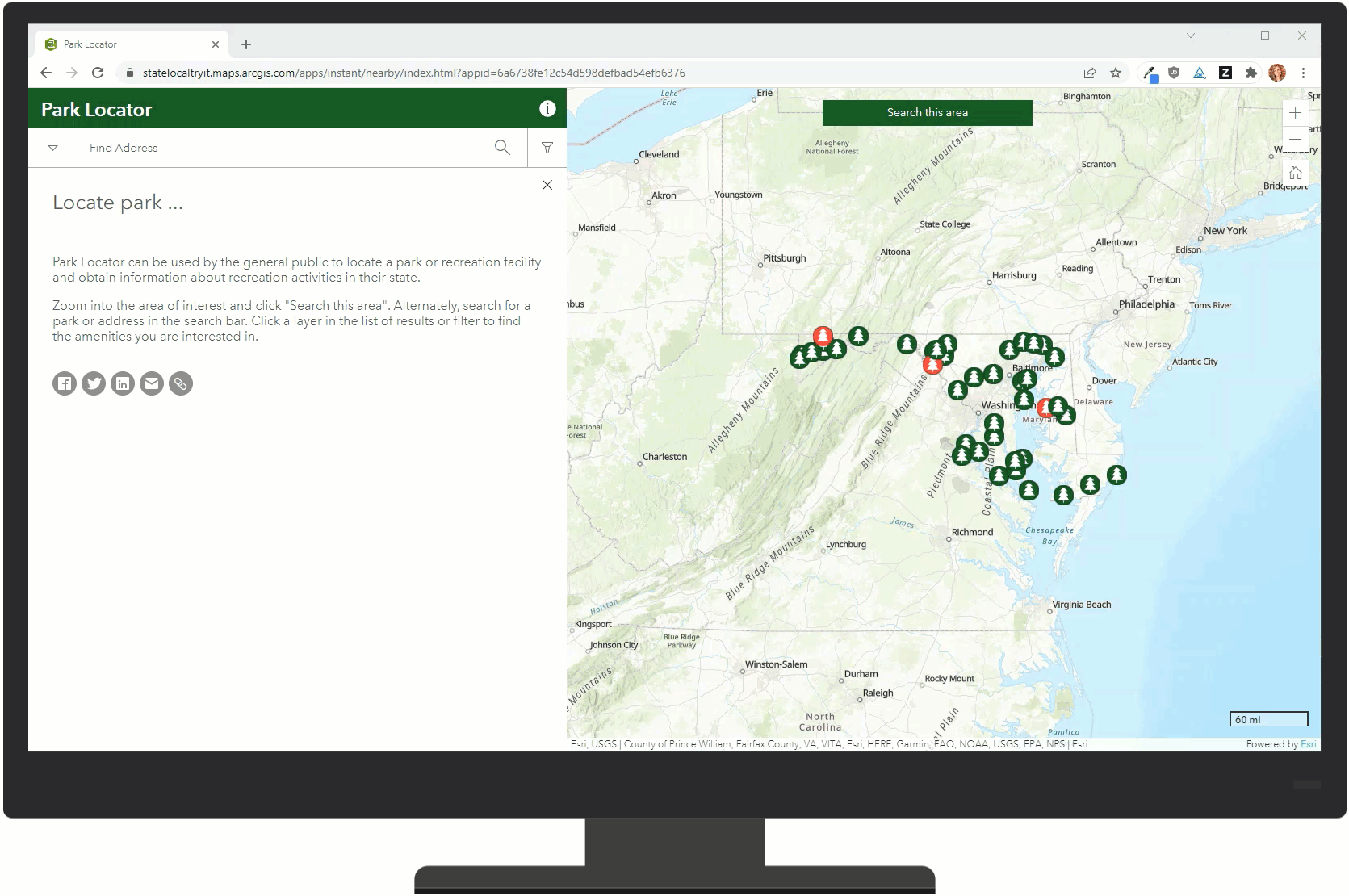Open Chrome's three-dot settings menu

pyautogui.click(x=1305, y=73)
